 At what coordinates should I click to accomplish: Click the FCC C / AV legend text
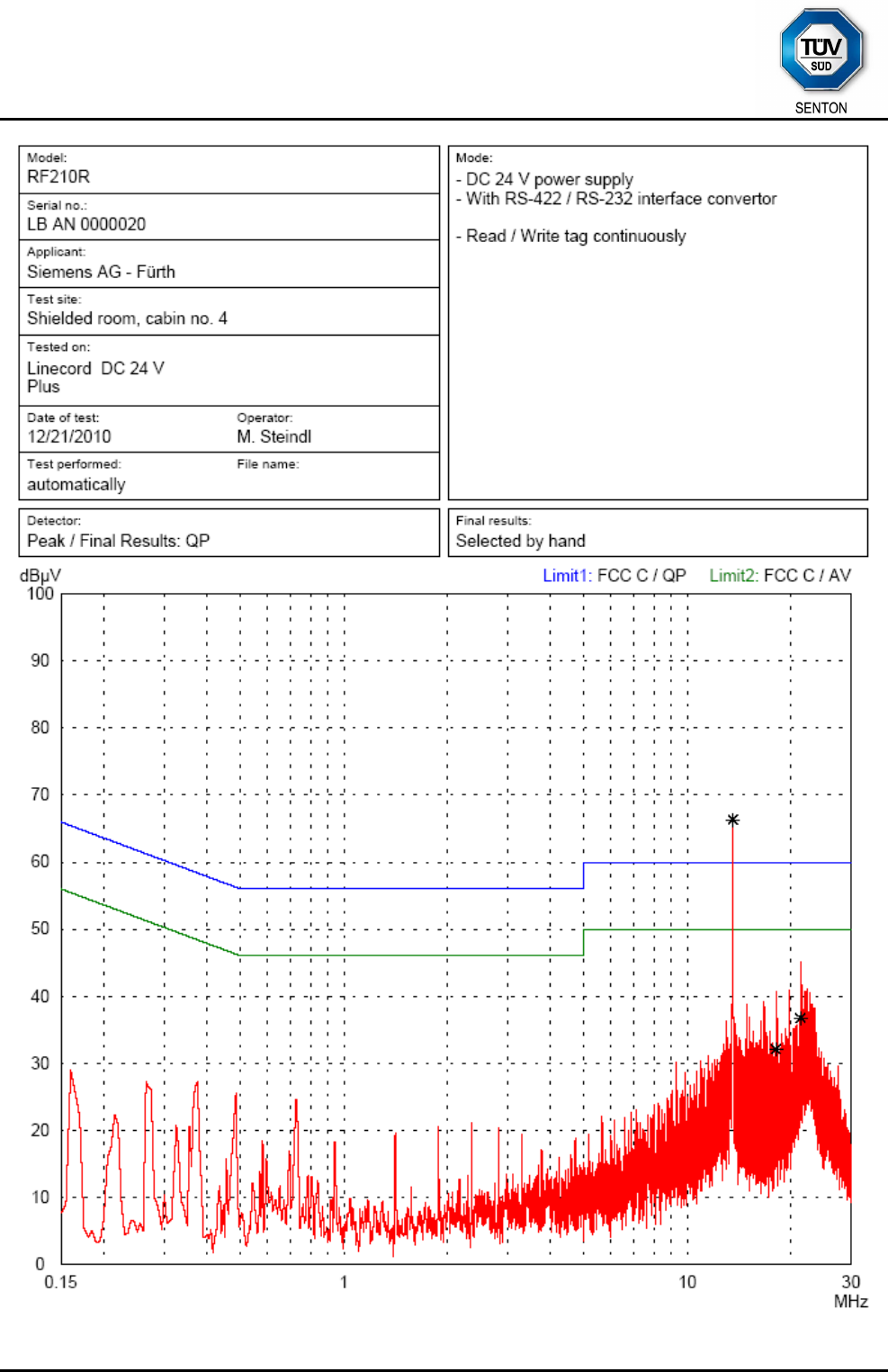click(x=808, y=576)
